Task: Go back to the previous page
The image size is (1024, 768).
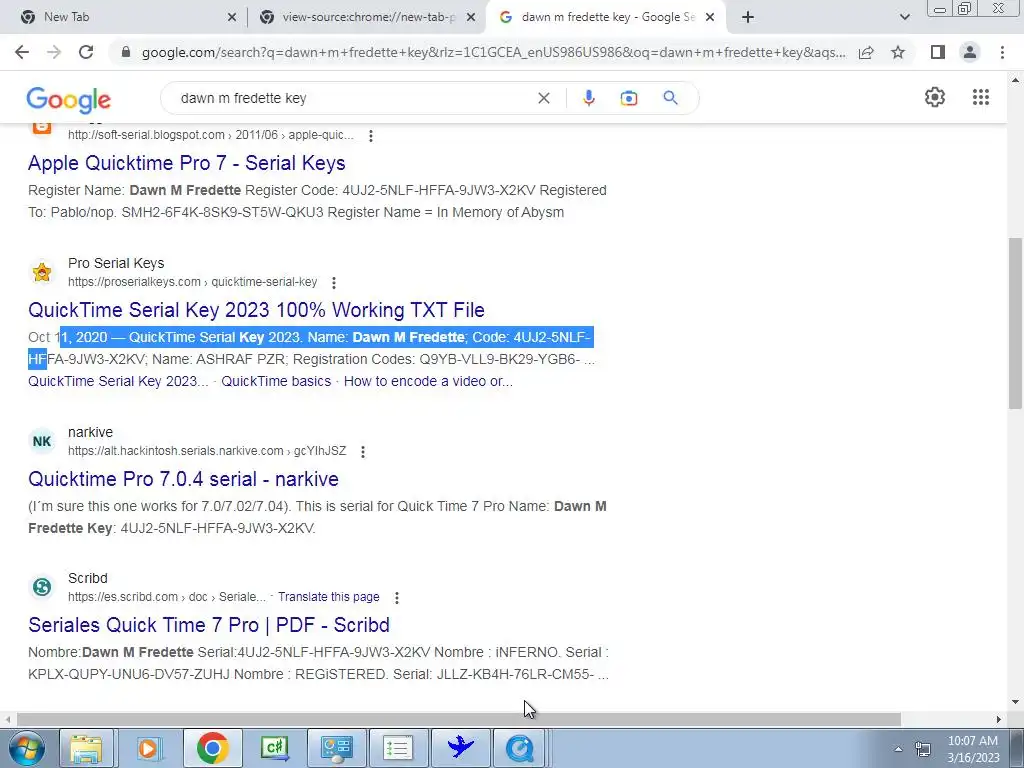Action: (x=22, y=52)
